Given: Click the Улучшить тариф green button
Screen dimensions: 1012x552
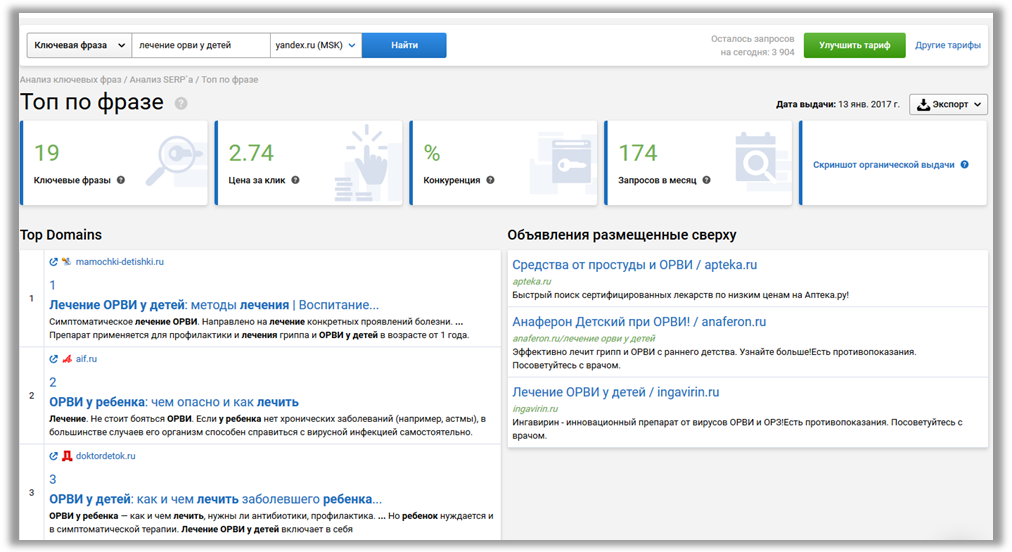Looking at the screenshot, I should (855, 45).
